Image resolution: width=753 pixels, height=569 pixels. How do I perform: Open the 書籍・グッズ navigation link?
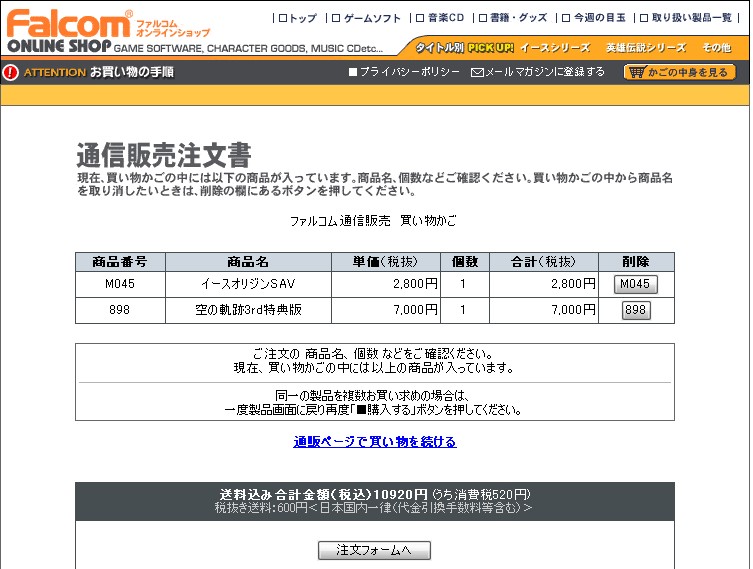513,18
